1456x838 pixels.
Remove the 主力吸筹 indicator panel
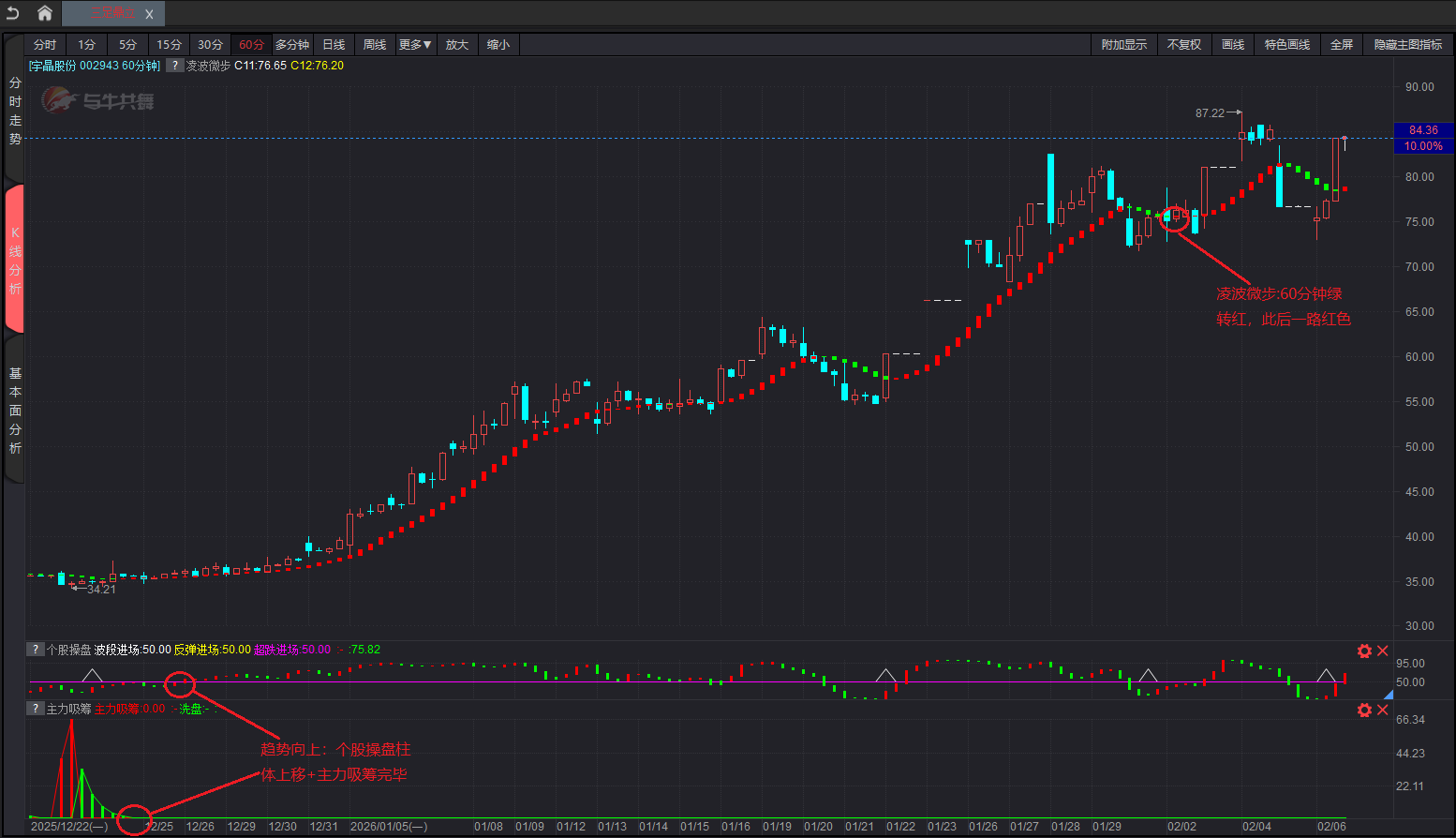click(1382, 710)
